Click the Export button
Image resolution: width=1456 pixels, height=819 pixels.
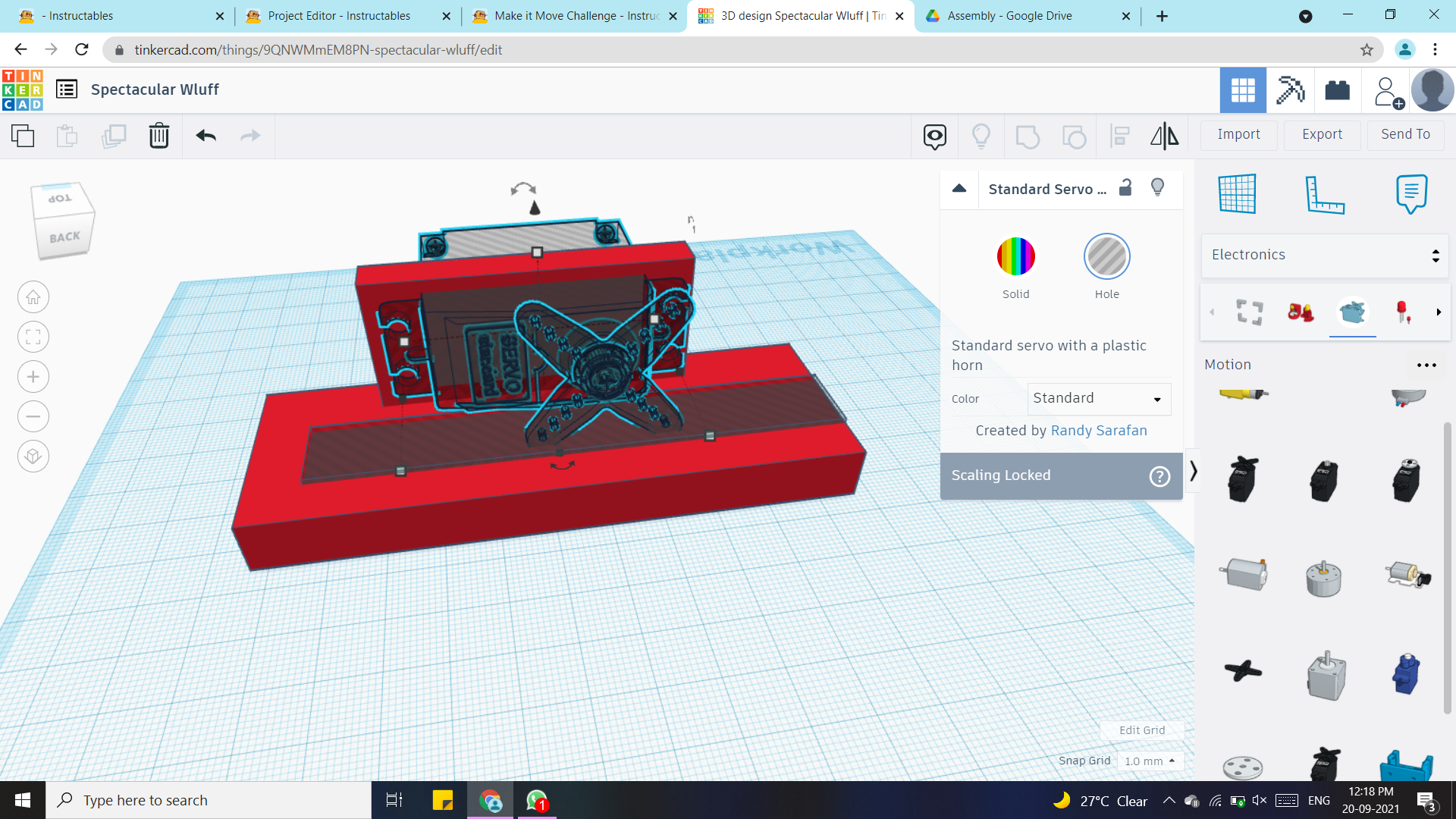click(1322, 134)
